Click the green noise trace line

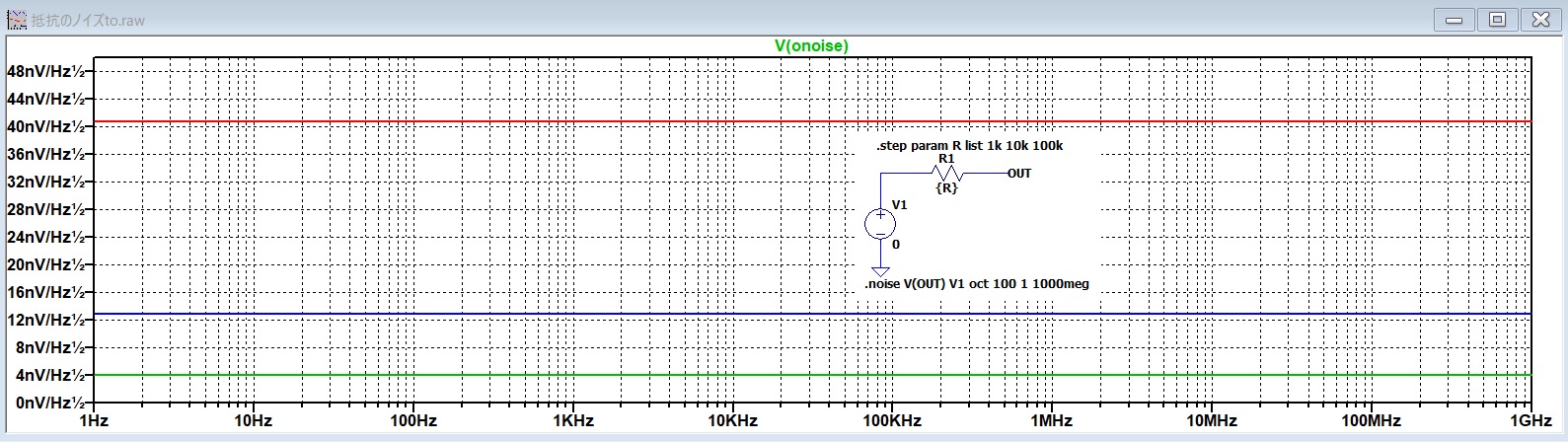pos(493,375)
